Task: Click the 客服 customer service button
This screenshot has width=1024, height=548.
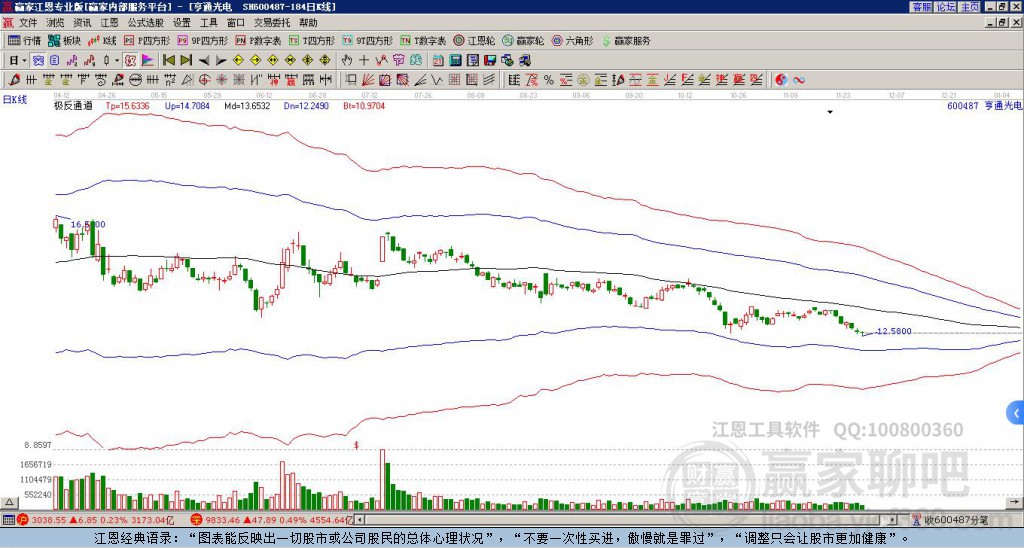Action: pos(921,7)
